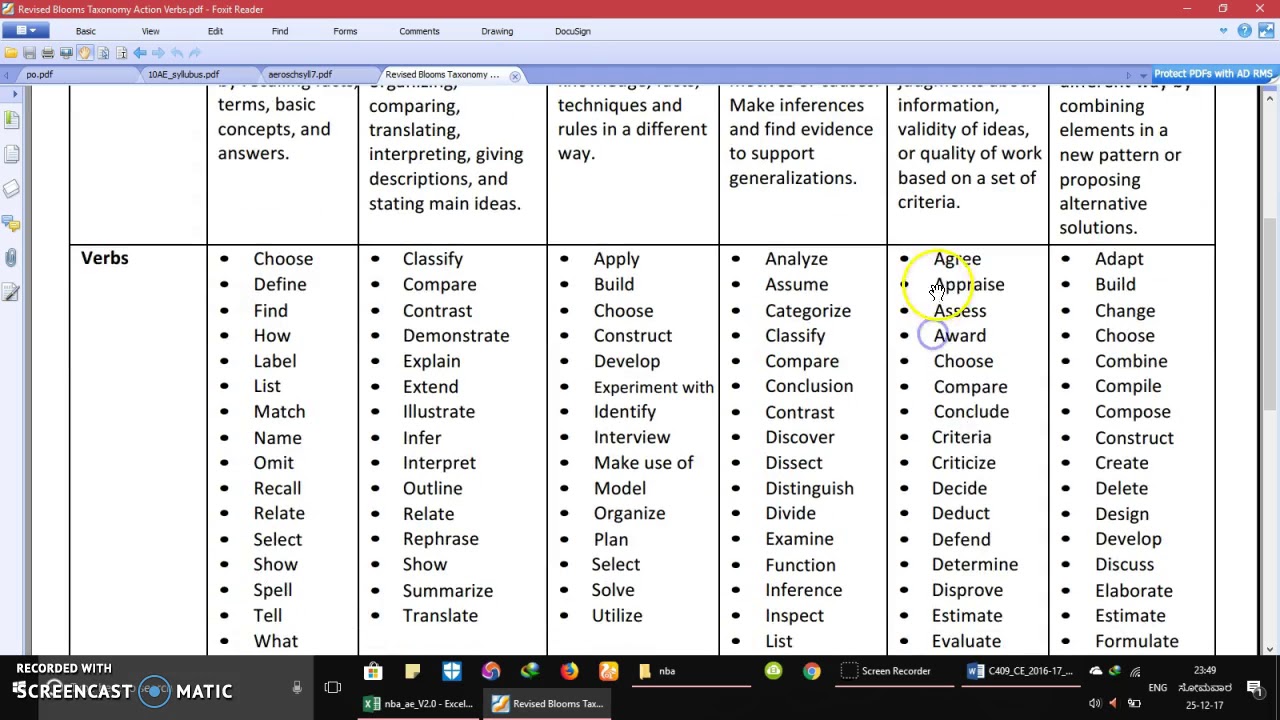Launch Firefox from the taskbar
This screenshot has height=720, width=1280.
(568, 671)
